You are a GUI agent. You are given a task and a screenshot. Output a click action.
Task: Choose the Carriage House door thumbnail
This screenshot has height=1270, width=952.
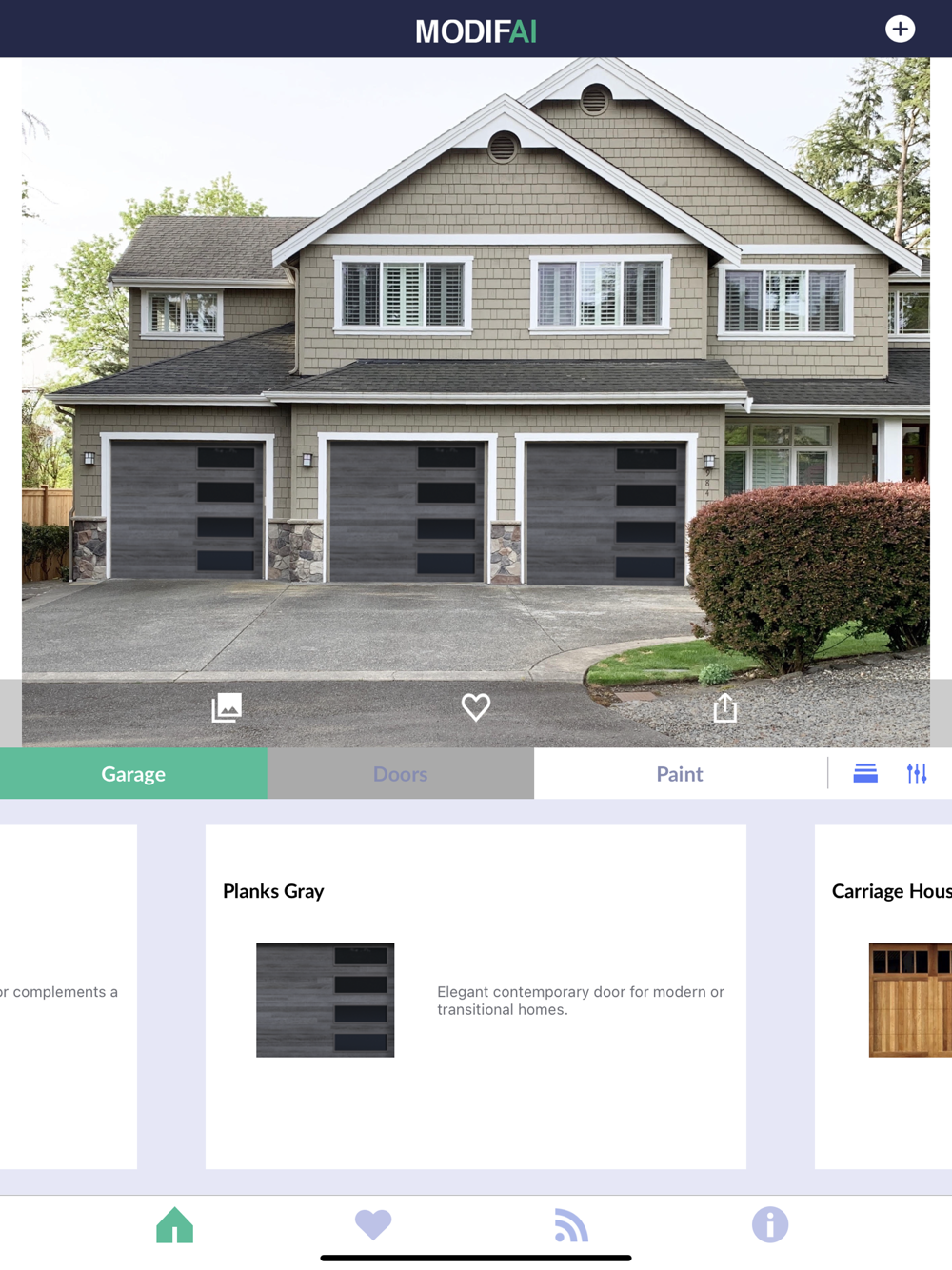tap(910, 1000)
